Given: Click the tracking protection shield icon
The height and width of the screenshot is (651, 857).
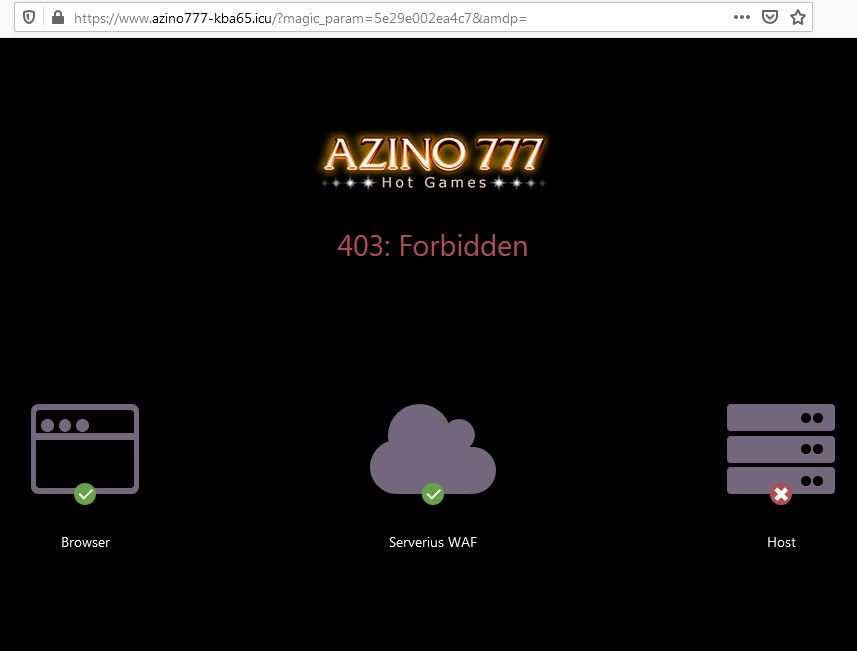Looking at the screenshot, I should point(29,17).
